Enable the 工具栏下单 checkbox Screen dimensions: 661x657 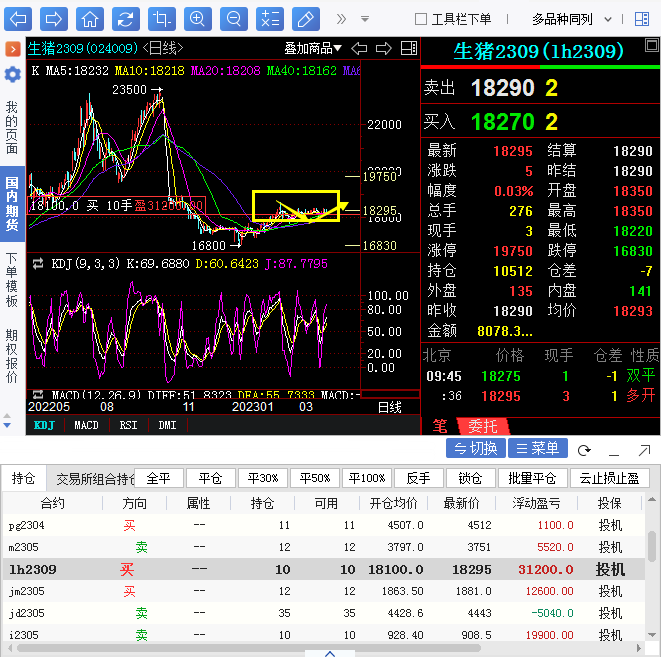[x=421, y=19]
